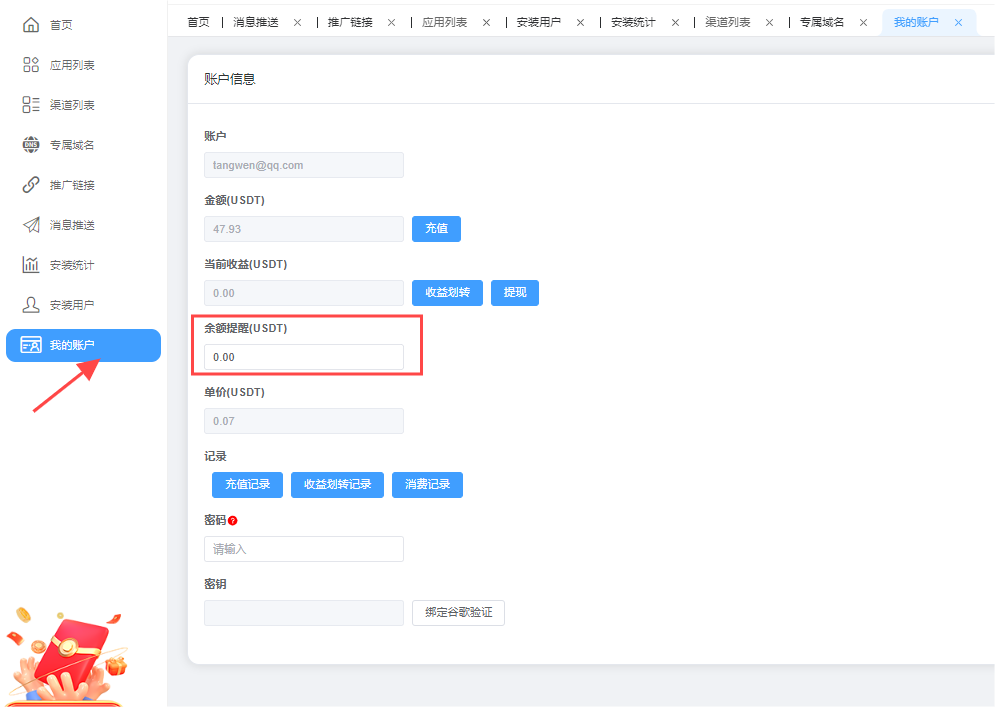Click the home icon in sidebar

coord(31,25)
